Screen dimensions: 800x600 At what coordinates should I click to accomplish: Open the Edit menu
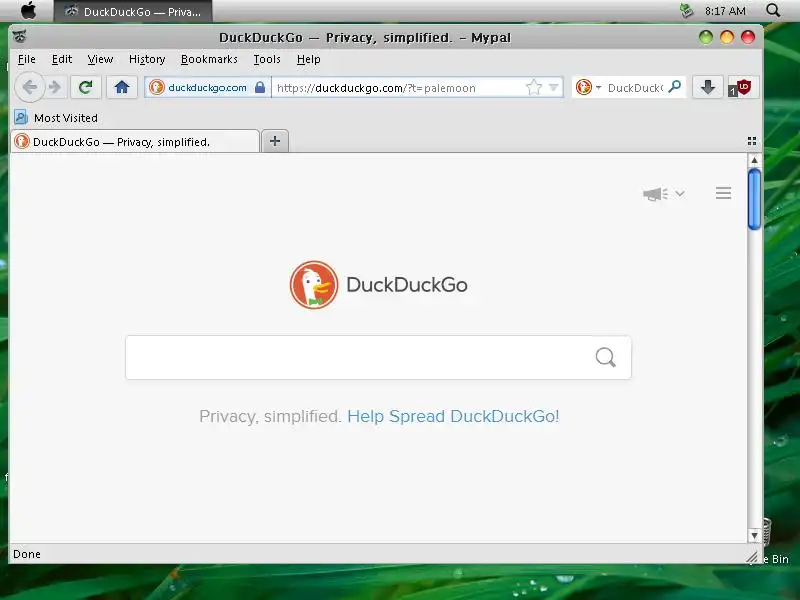[62, 59]
